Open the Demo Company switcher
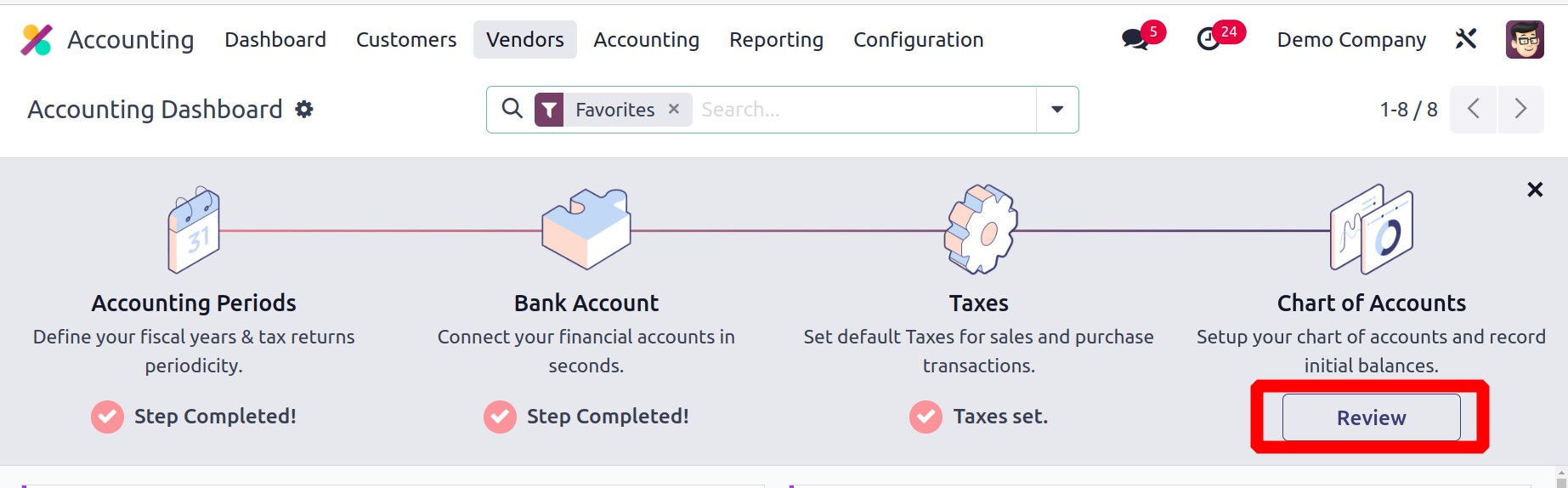The image size is (1568, 488). click(1351, 40)
